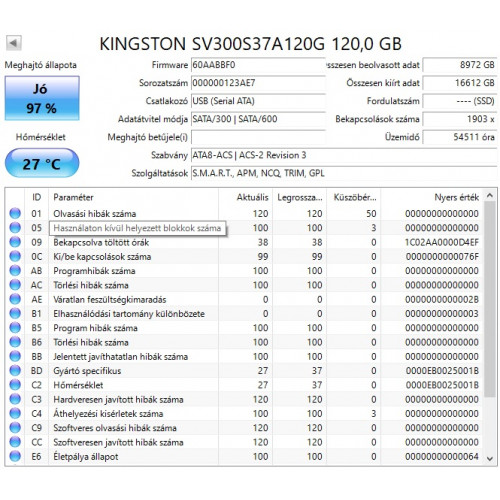Select Szoftveresen javított hibák száma row
The image size is (500, 500).
coord(244,442)
